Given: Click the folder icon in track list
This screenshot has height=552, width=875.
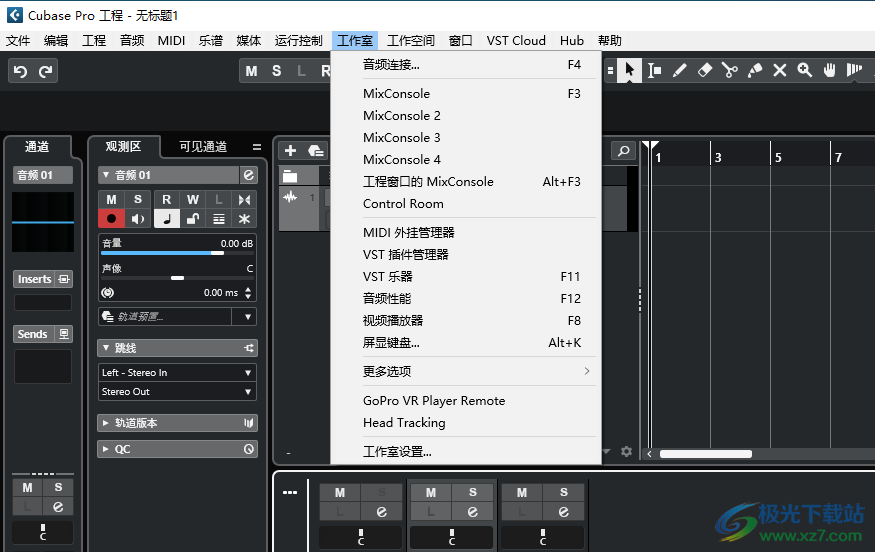Looking at the screenshot, I should click(x=290, y=176).
